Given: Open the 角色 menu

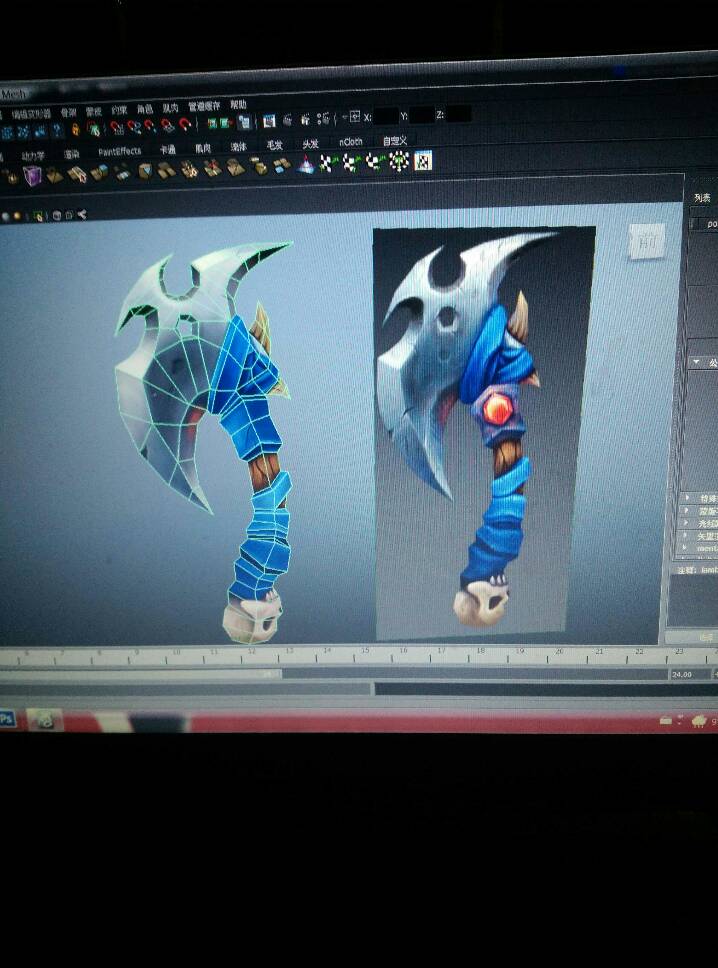Looking at the screenshot, I should coord(144,109).
